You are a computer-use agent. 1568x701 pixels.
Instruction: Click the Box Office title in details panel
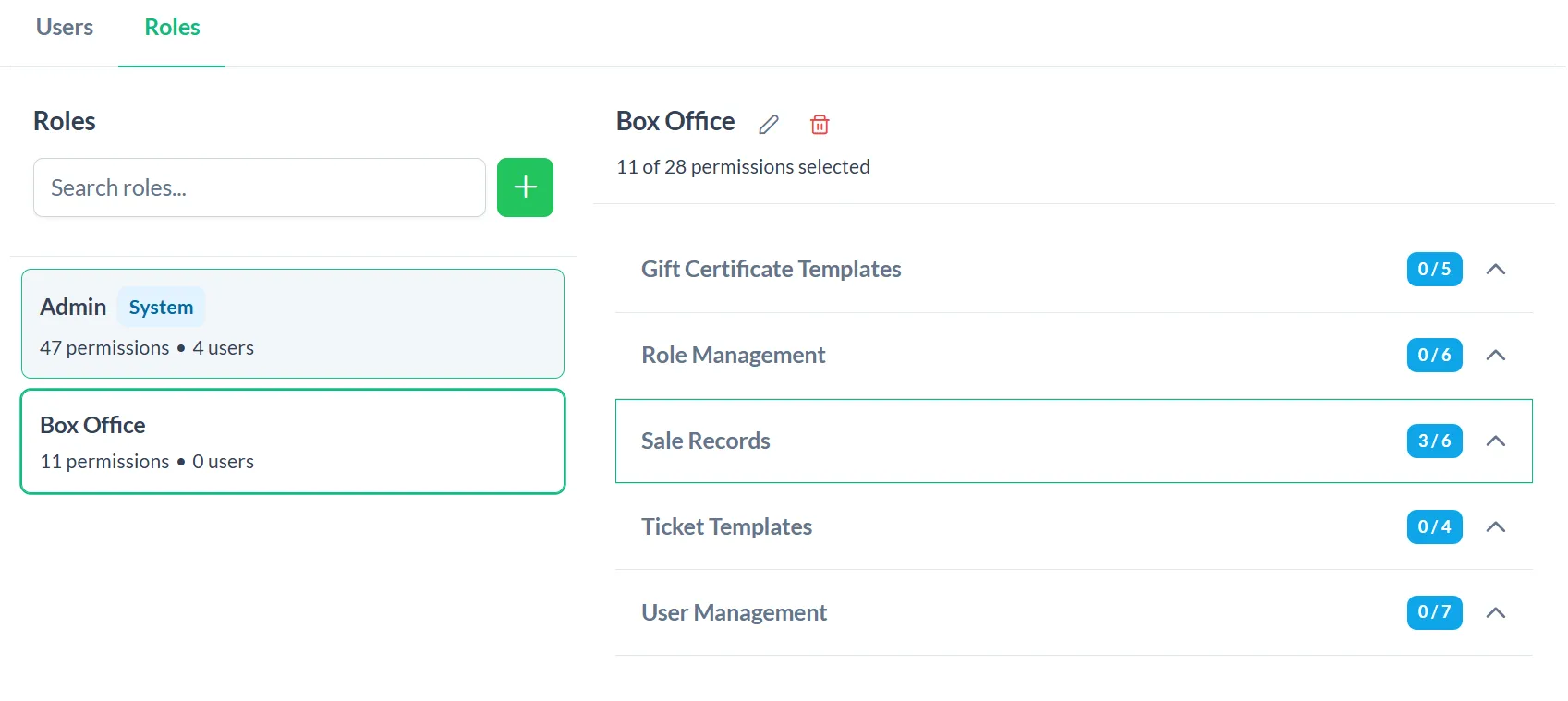(675, 121)
